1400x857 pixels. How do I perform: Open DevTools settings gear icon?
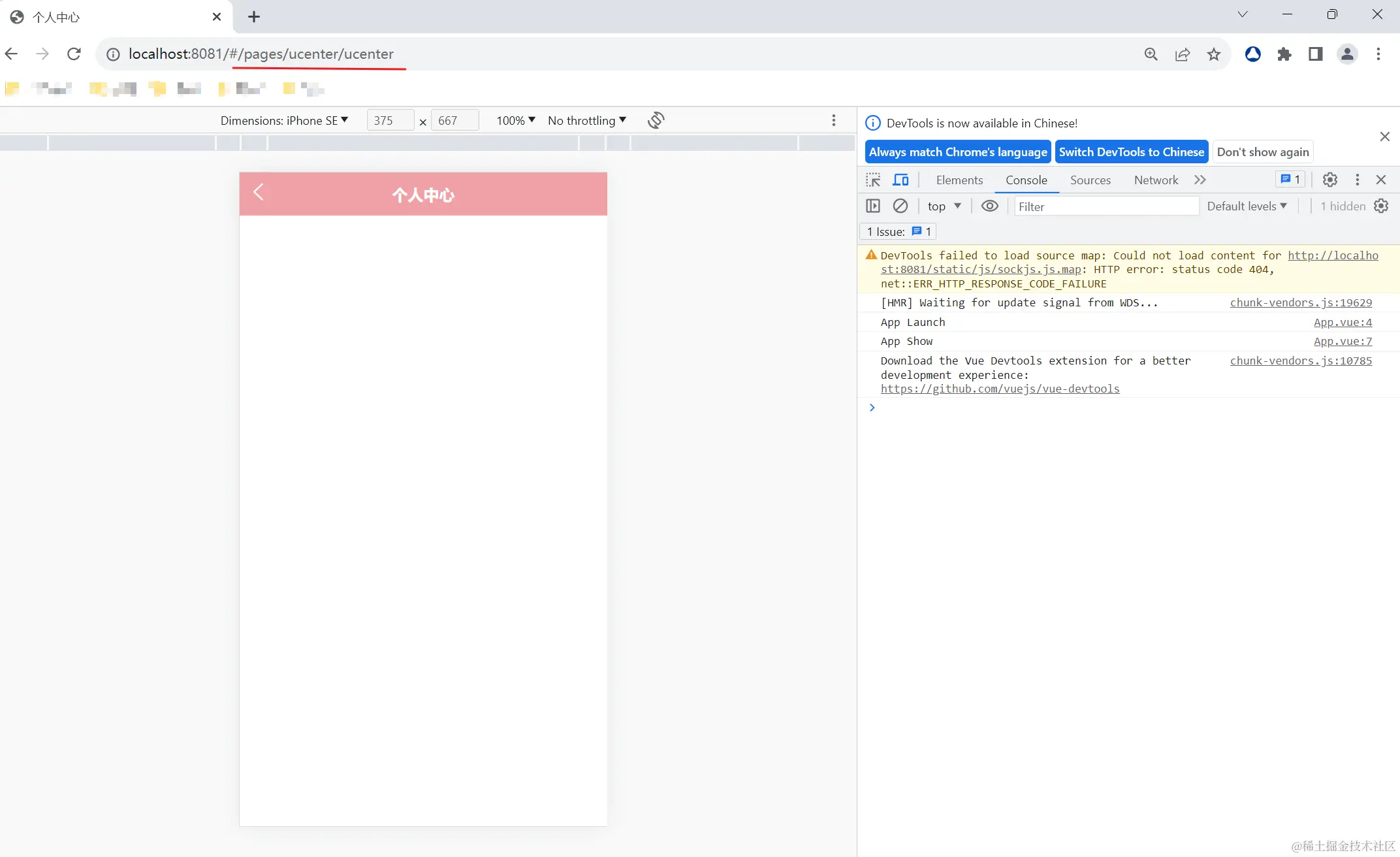[x=1329, y=180]
